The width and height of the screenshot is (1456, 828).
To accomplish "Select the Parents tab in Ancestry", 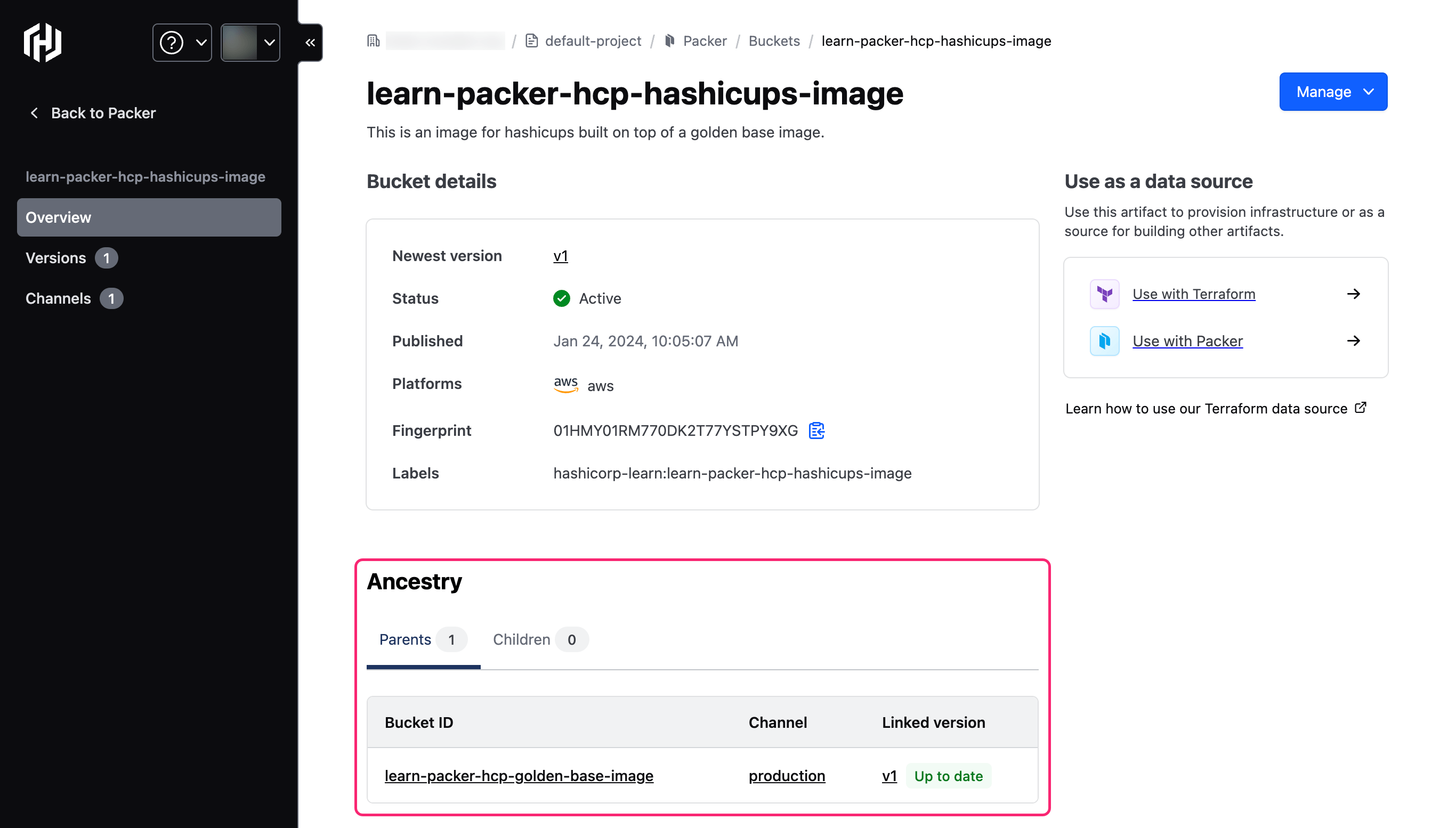I will point(421,639).
